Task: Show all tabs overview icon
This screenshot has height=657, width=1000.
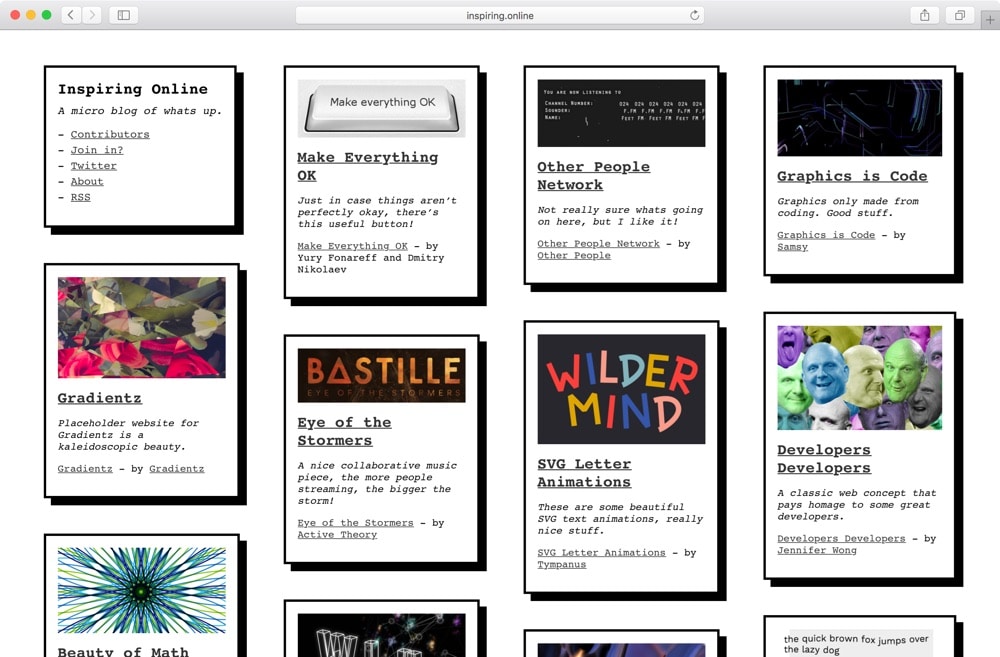Action: click(960, 15)
